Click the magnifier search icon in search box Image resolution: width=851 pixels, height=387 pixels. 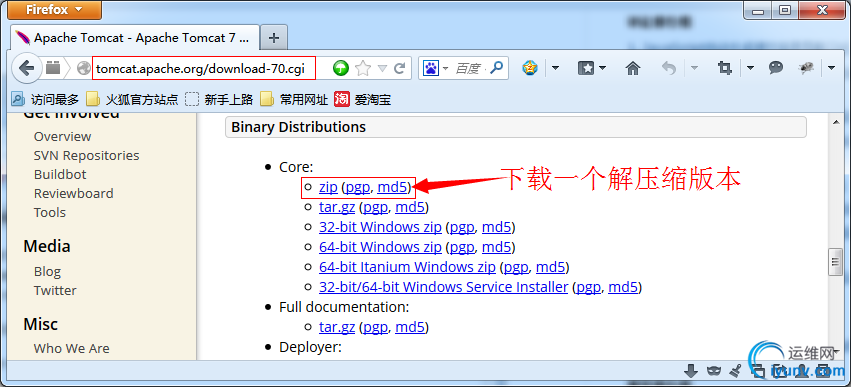click(x=496, y=68)
